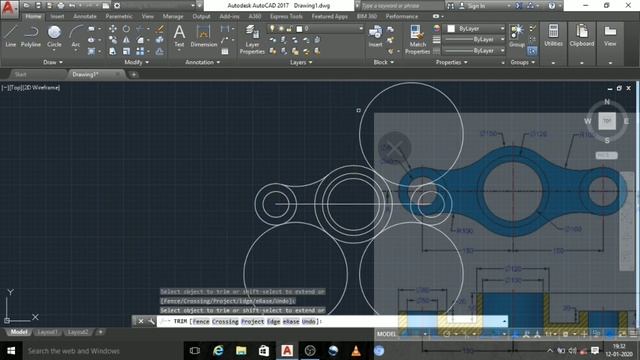Click the Save icon in quick access toolbar
The width and height of the screenshot is (640, 360).
(38, 5)
